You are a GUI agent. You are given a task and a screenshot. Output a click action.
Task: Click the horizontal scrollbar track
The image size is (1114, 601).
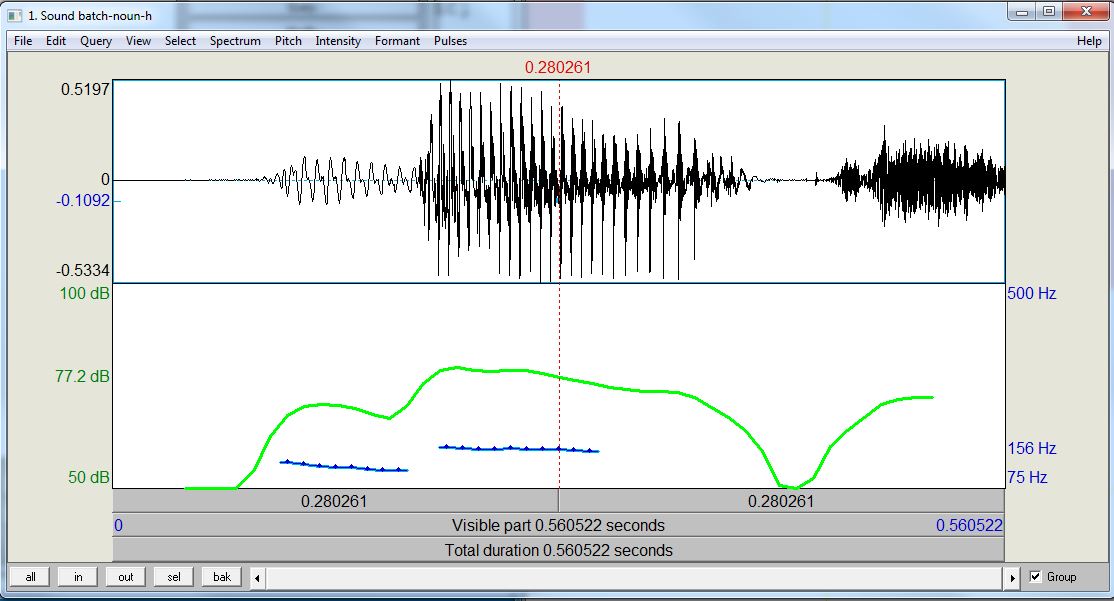pyautogui.click(x=635, y=578)
